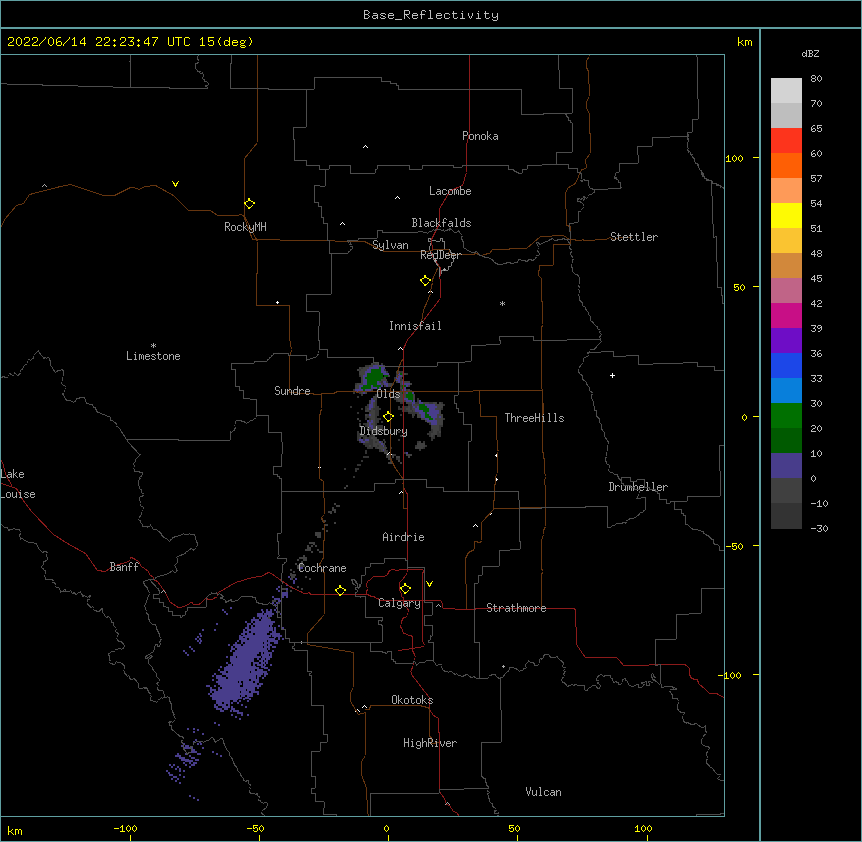This screenshot has height=842, width=862.
Task: Click the Cochrane town label
Action: click(x=322, y=568)
